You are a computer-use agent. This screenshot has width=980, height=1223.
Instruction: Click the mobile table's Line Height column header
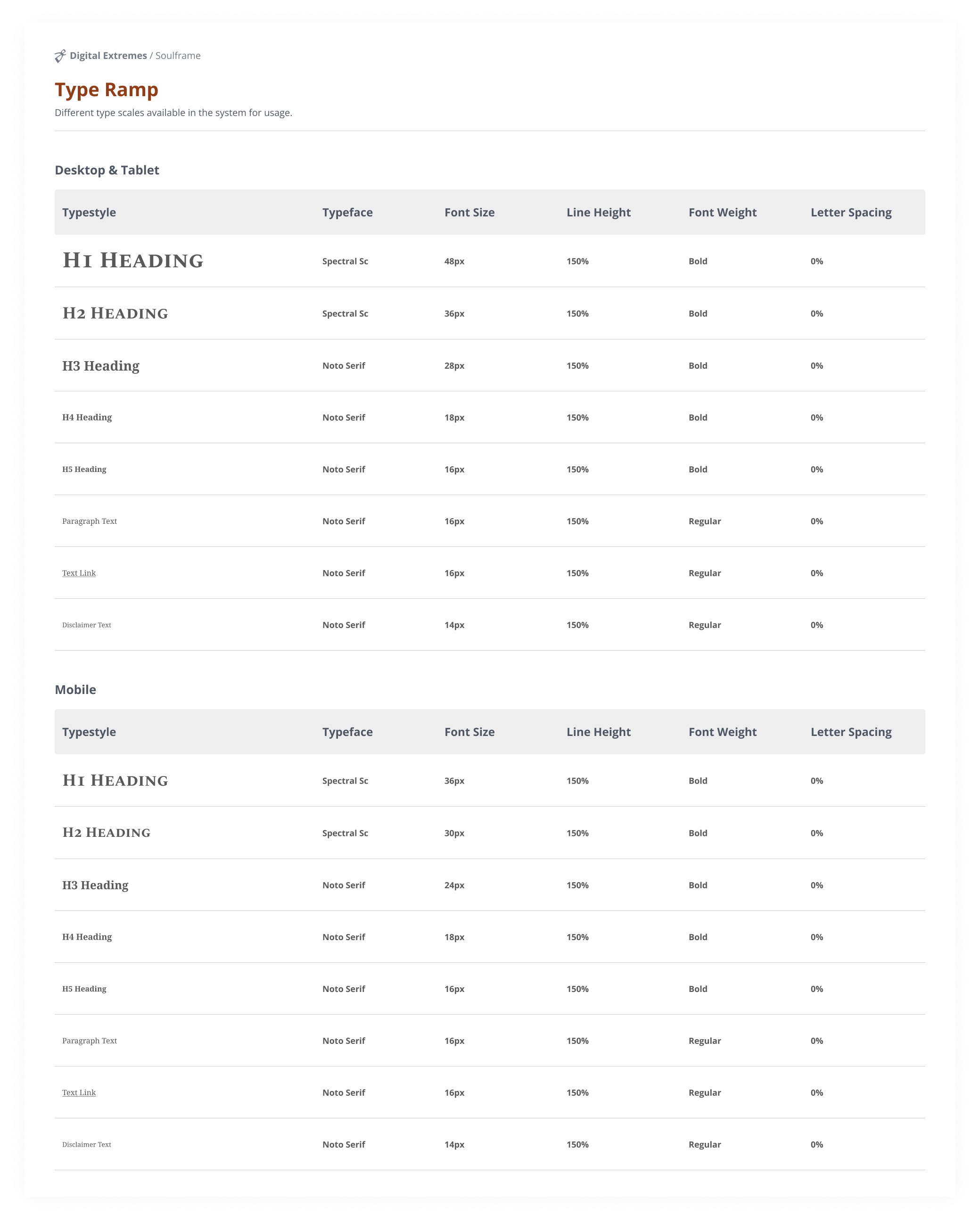[x=598, y=732]
